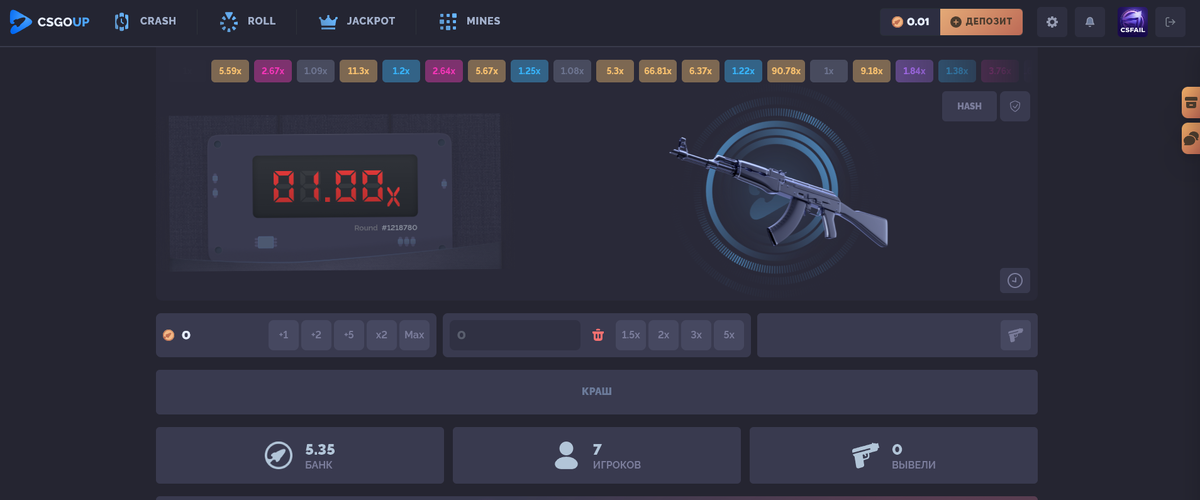Viewport: 1200px width, 500px height.
Task: Select the 2.64x history multiplier chip
Action: pyautogui.click(x=444, y=71)
